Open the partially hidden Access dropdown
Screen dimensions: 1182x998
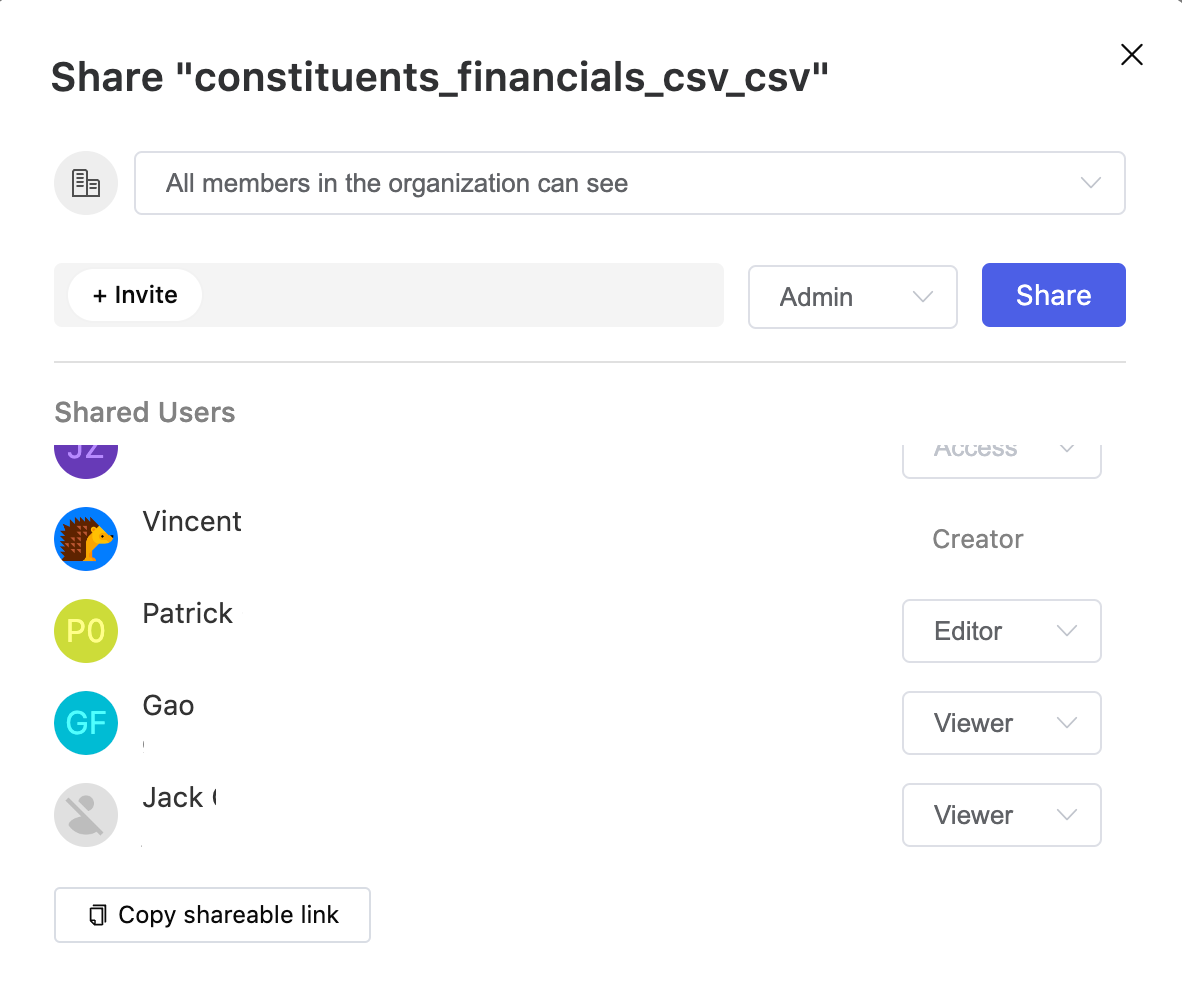[1001, 458]
